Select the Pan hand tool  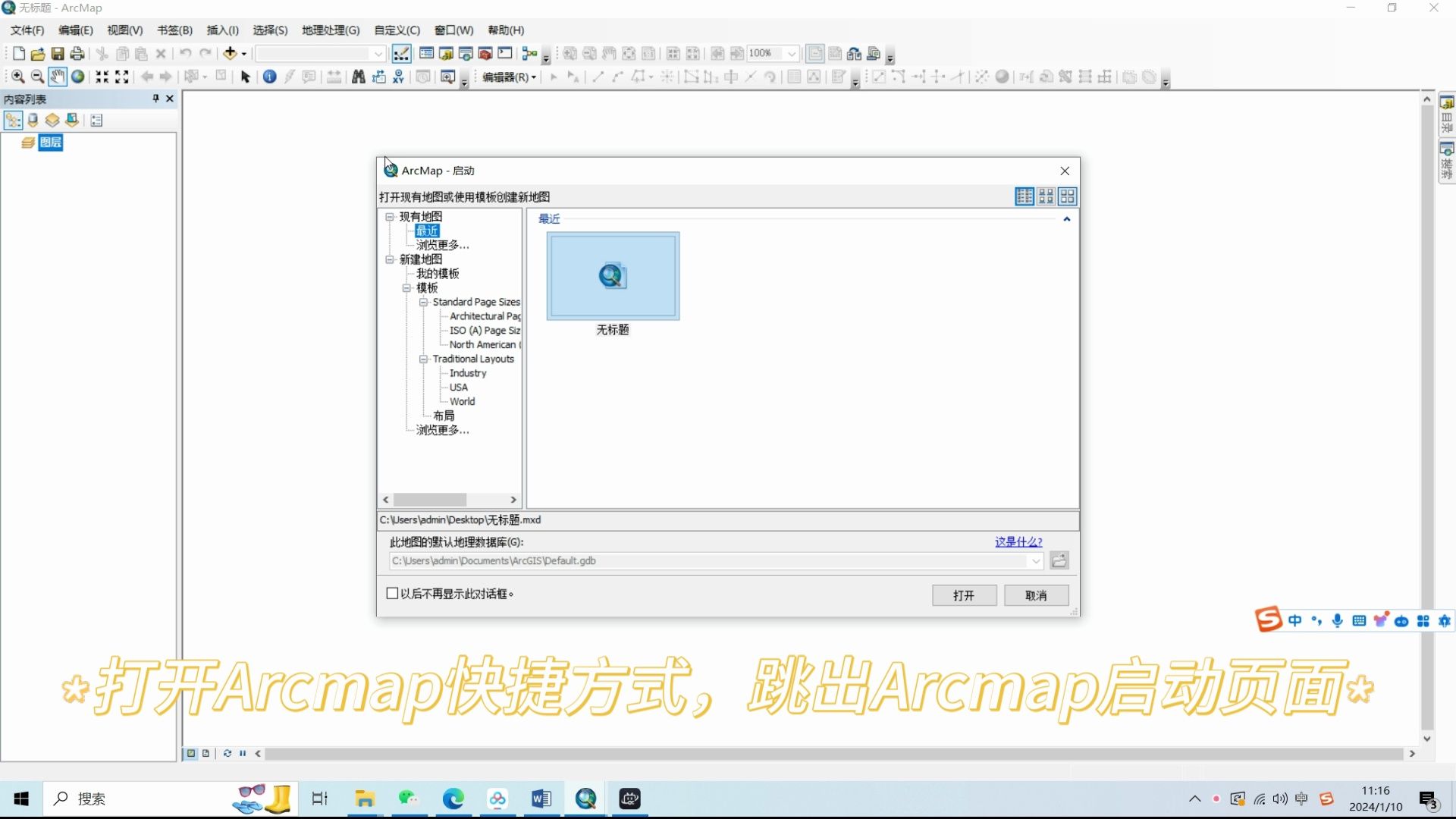click(x=57, y=77)
